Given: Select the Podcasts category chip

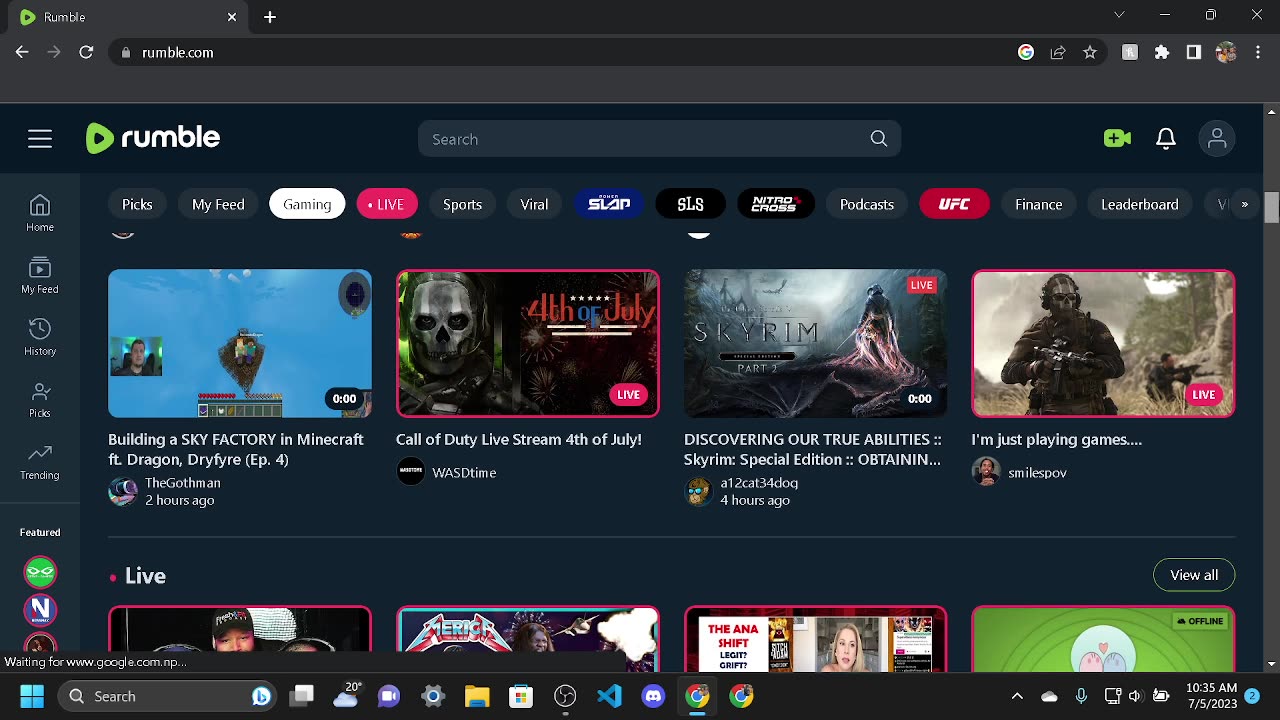Looking at the screenshot, I should (x=867, y=204).
